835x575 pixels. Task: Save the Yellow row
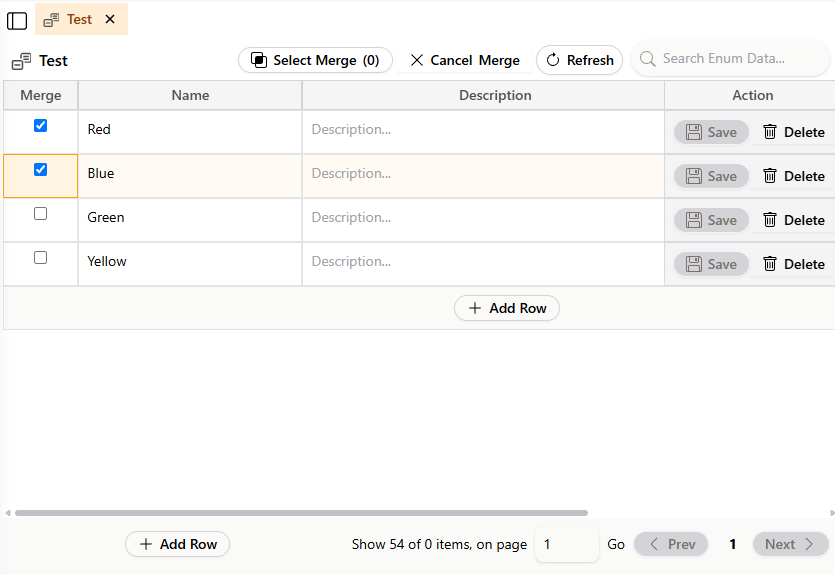click(711, 264)
